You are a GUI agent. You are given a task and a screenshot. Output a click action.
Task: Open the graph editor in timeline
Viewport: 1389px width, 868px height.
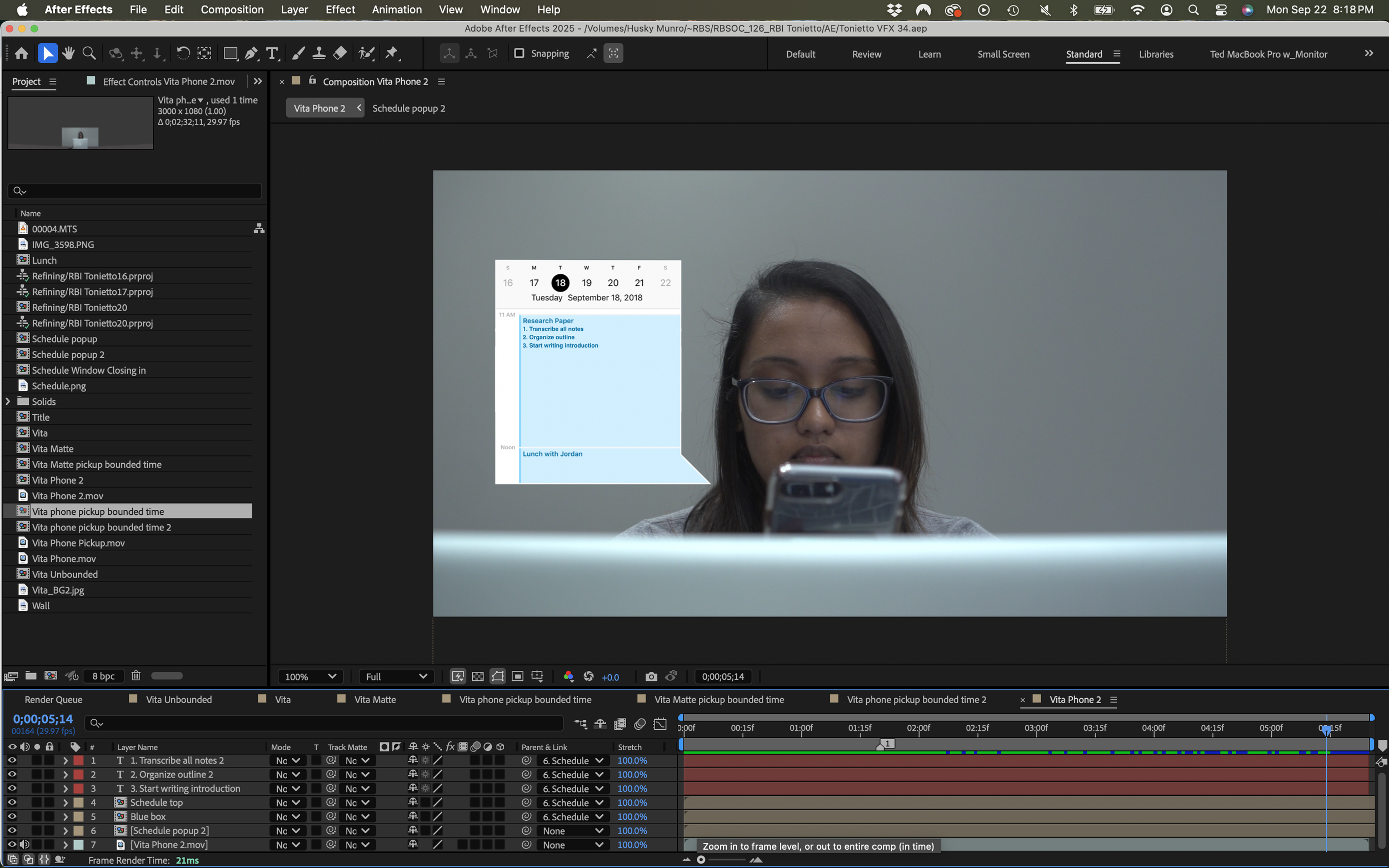coord(661,724)
